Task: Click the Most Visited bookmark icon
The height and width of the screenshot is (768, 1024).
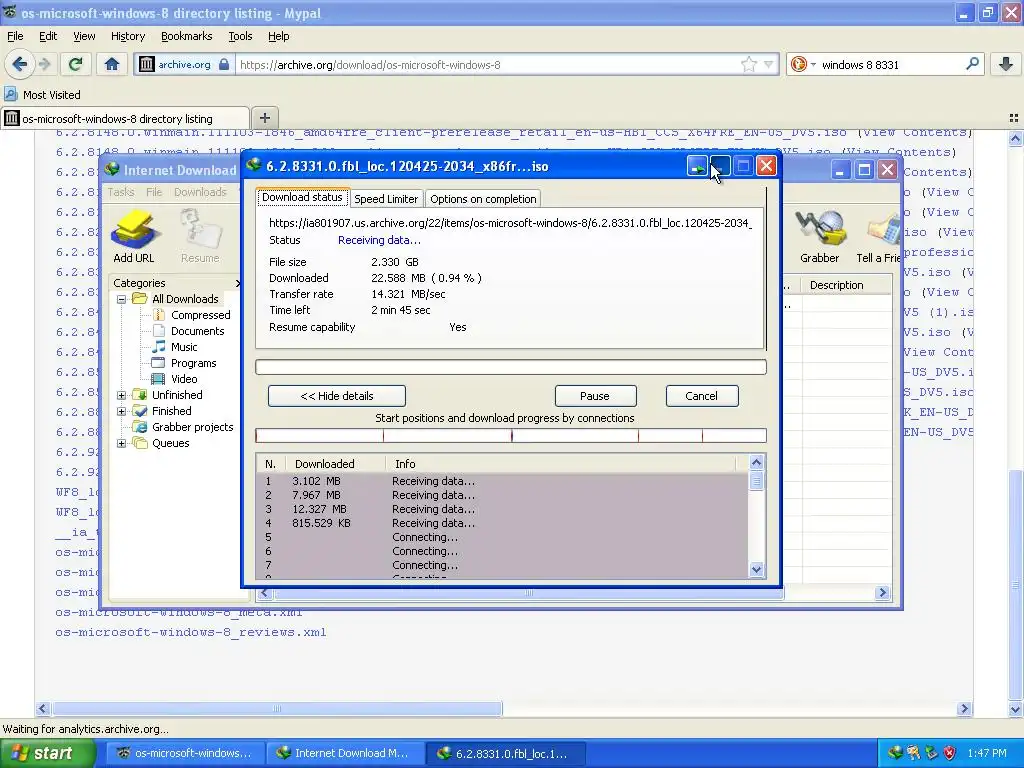Action: point(11,94)
